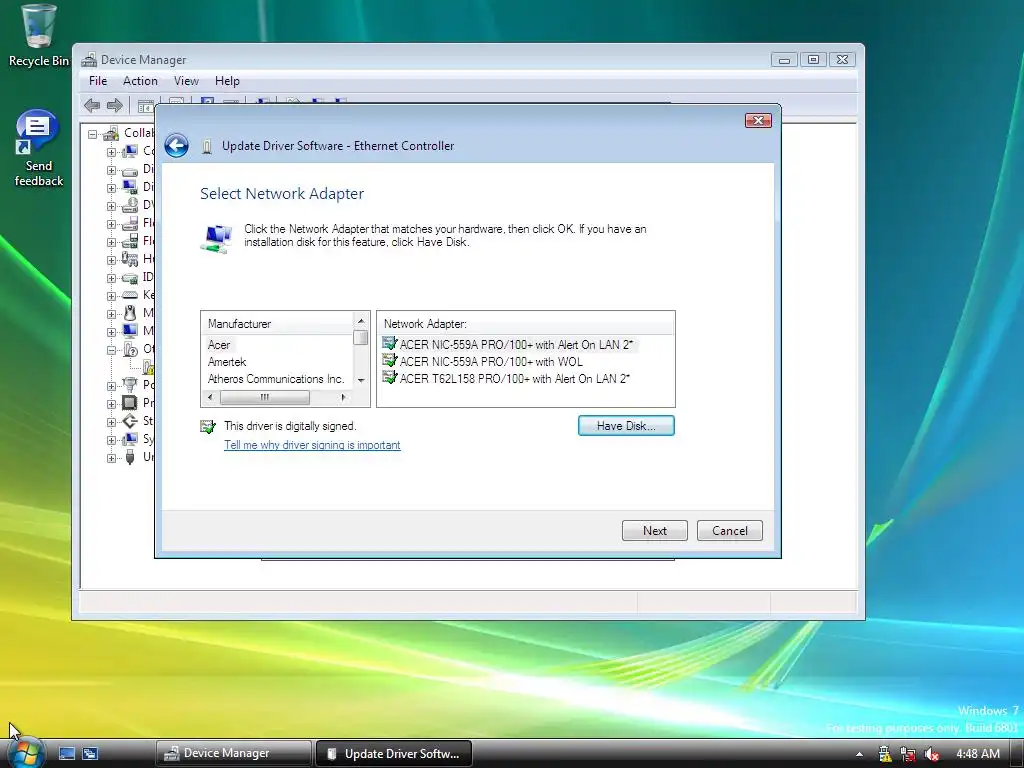
Task: Click Manufacturer list scroll down arrow
Action: point(360,380)
